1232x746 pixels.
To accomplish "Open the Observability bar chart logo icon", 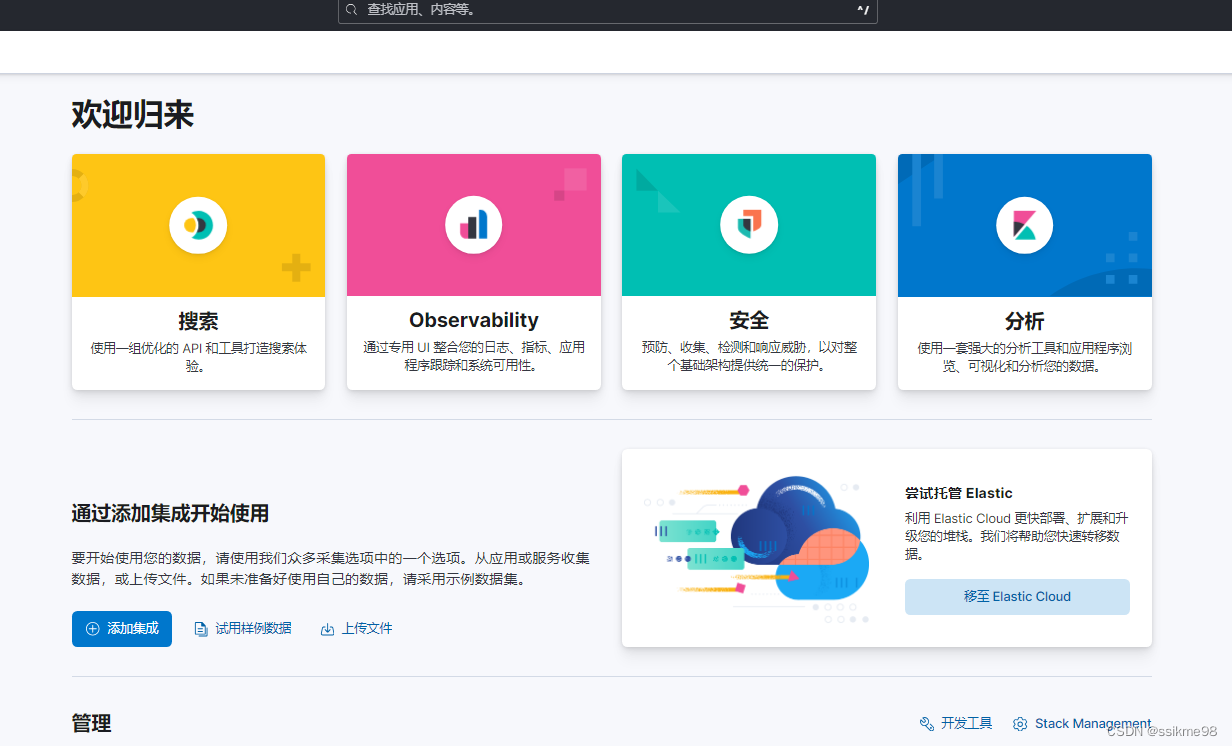I will point(473,225).
